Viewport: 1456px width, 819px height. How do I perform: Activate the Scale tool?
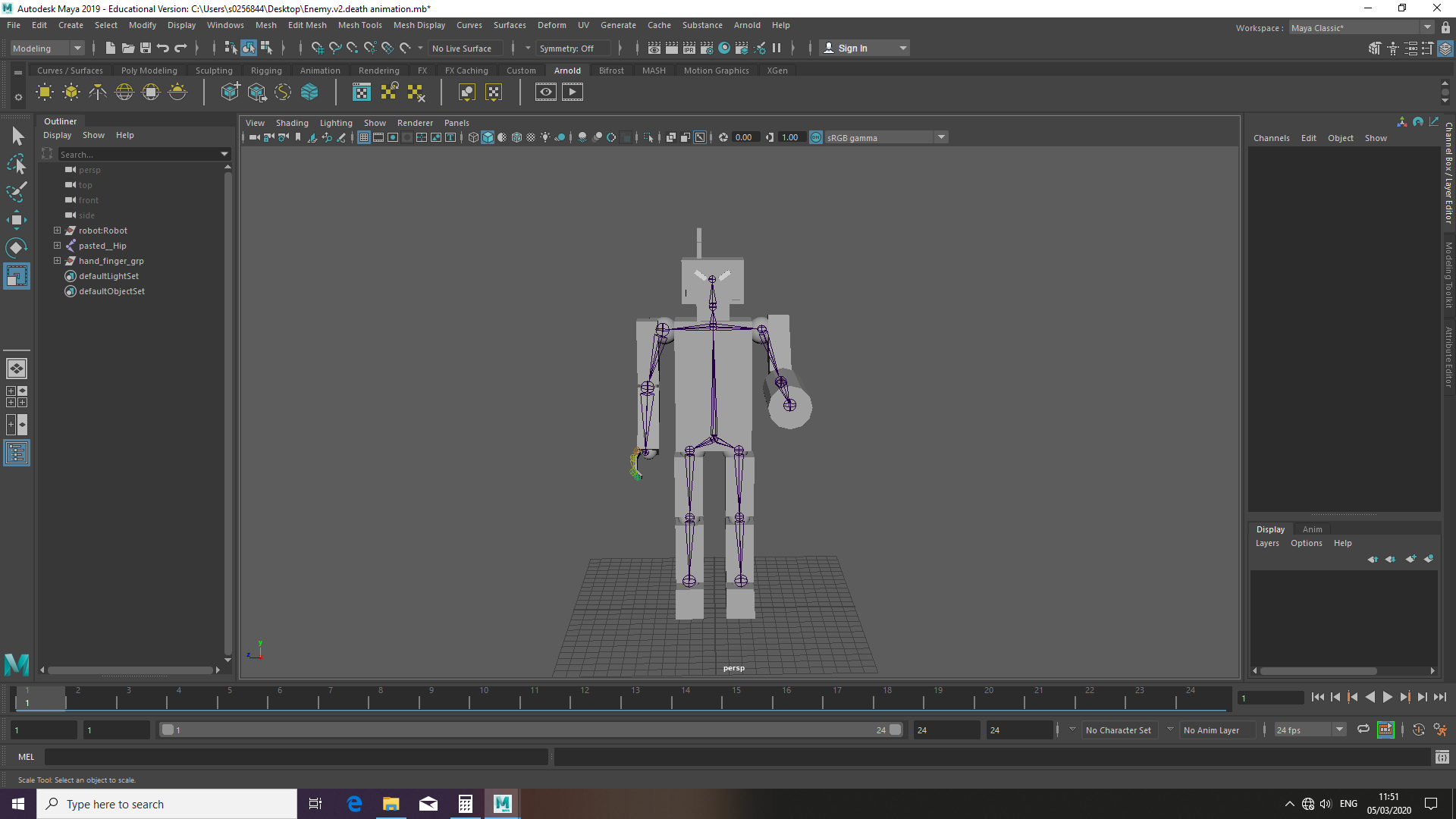[x=17, y=276]
